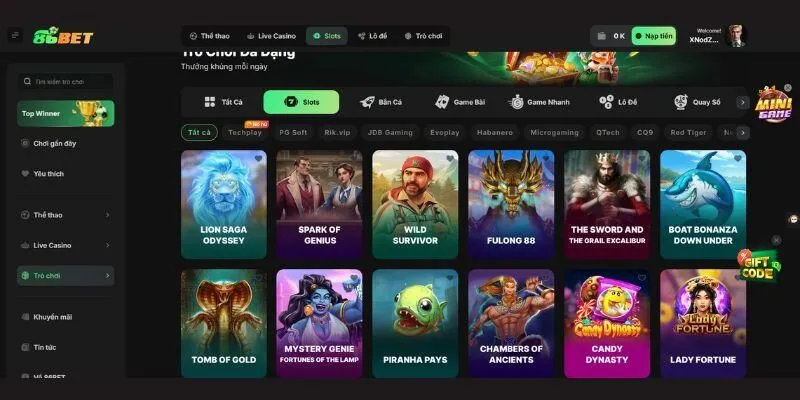The image size is (800, 400).
Task: Open the Lô đề top navigation tab
Action: 372,36
